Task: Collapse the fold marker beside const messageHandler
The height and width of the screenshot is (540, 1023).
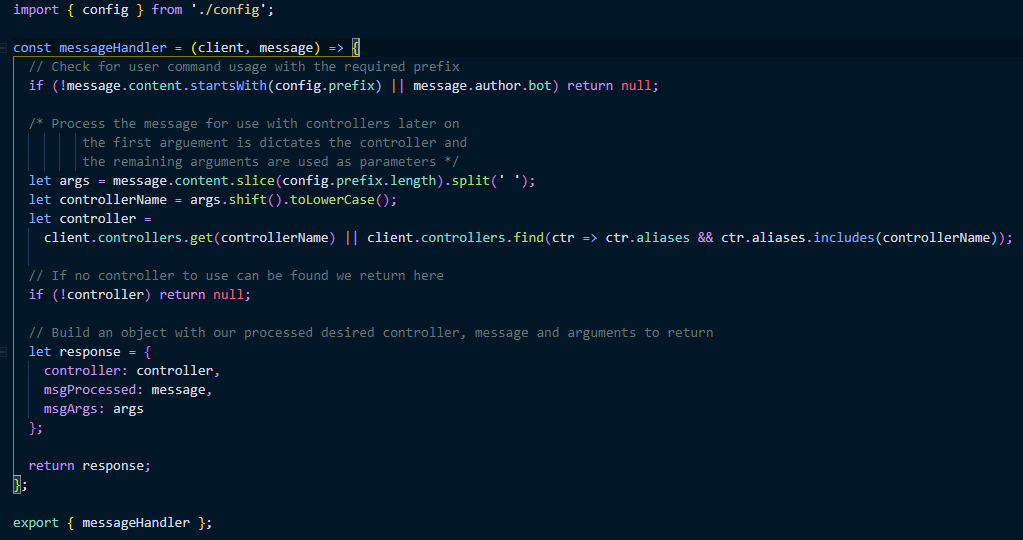Action: 4,48
